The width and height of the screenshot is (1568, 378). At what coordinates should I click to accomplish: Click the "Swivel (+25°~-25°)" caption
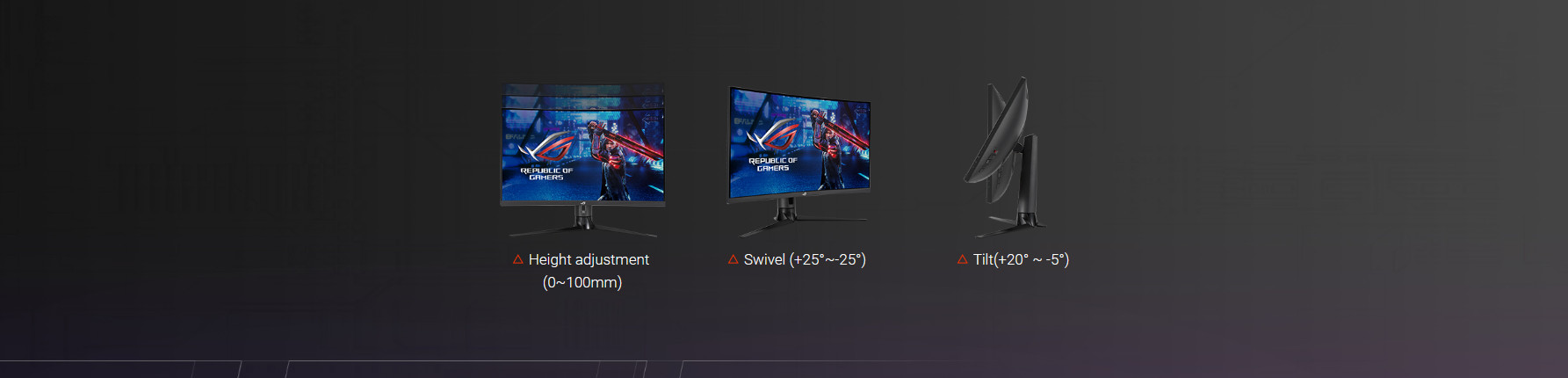[x=805, y=259]
